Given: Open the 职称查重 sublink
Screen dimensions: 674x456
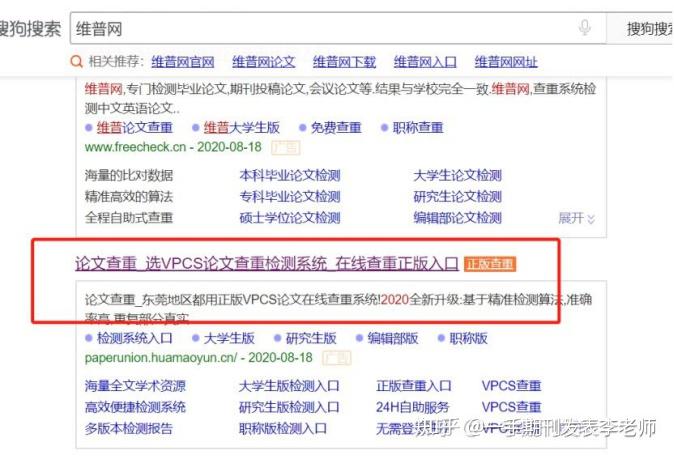Looking at the screenshot, I should 418,127.
